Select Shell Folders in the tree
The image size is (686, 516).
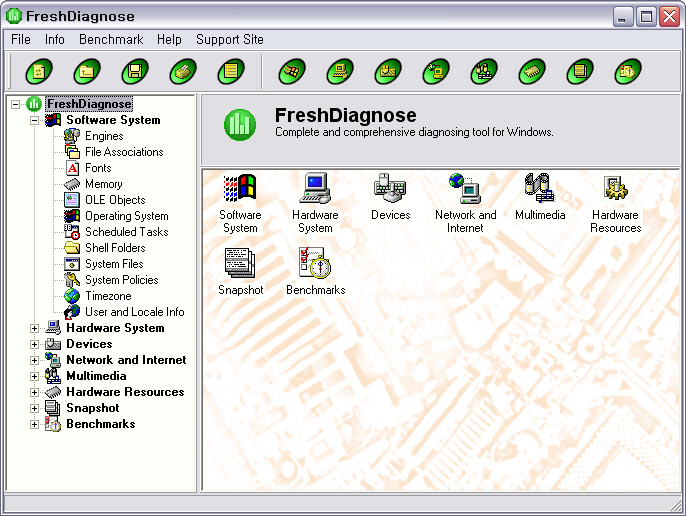[115, 248]
